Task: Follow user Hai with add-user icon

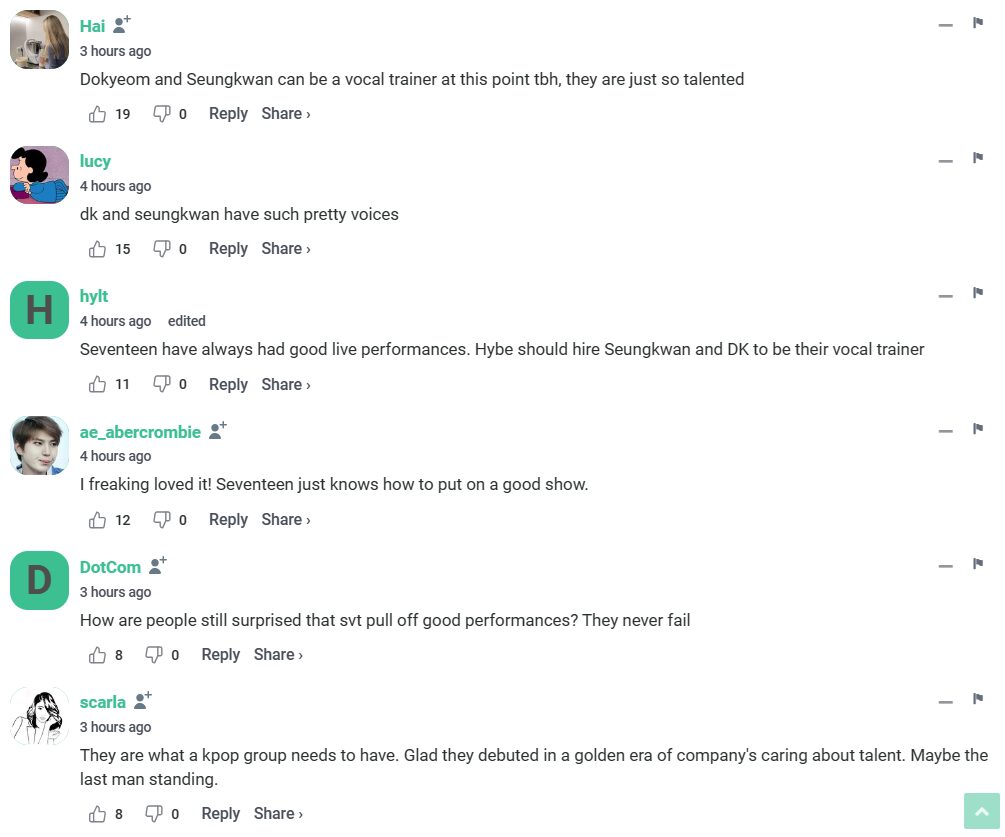Action: (x=122, y=25)
